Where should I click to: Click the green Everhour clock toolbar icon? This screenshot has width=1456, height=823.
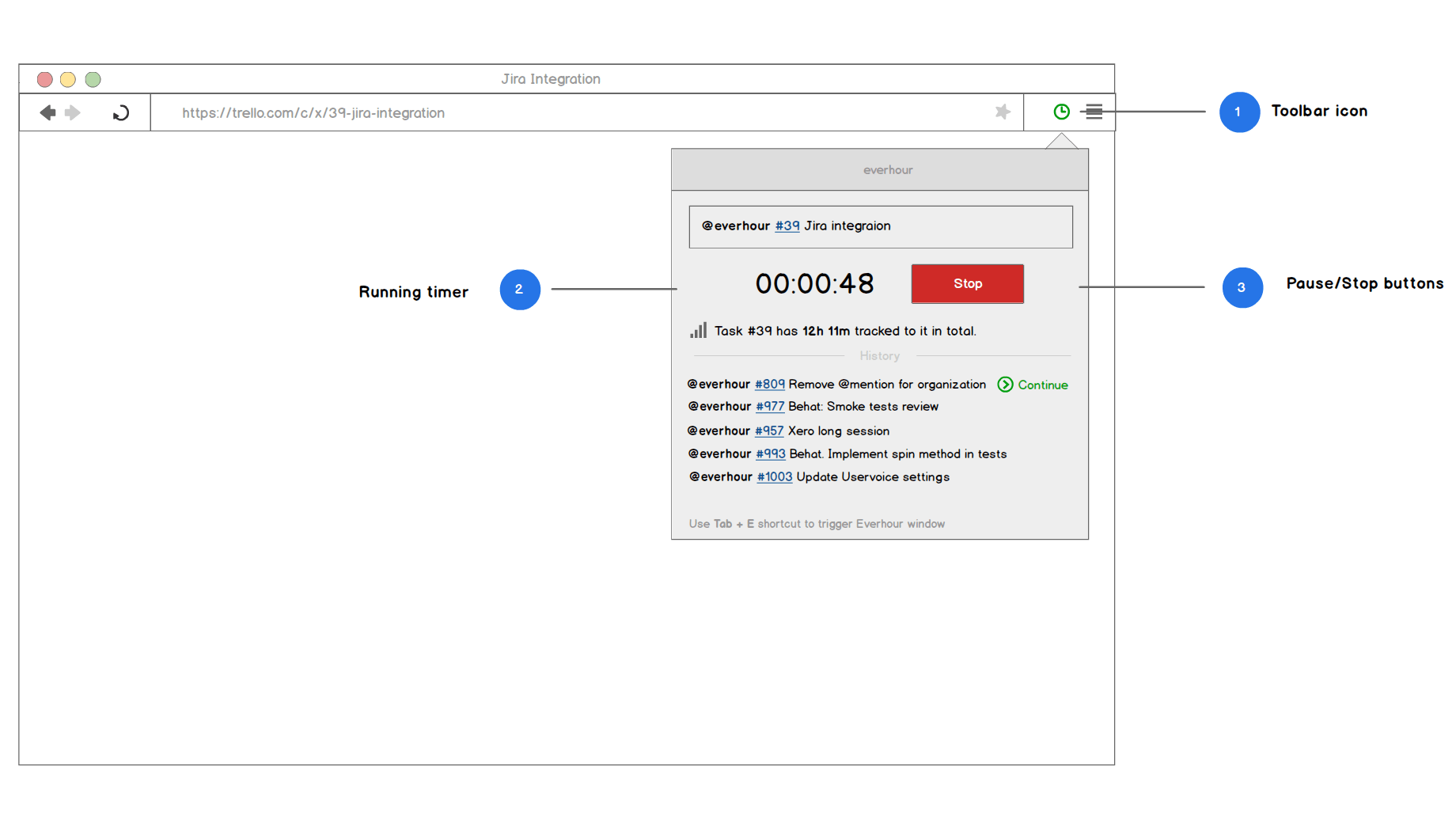[x=1061, y=112]
